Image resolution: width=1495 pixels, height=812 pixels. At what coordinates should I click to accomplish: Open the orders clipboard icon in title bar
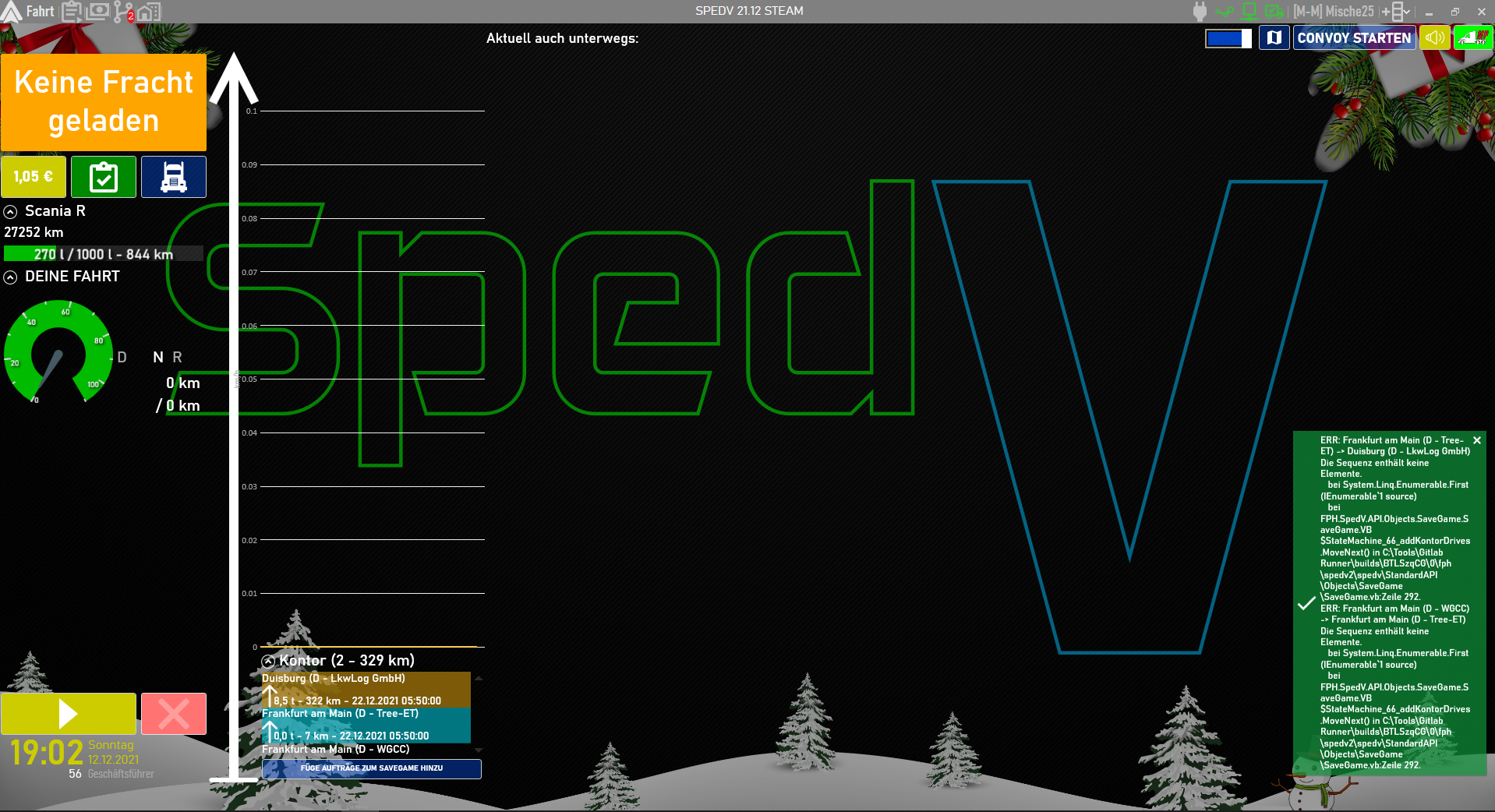[x=72, y=12]
